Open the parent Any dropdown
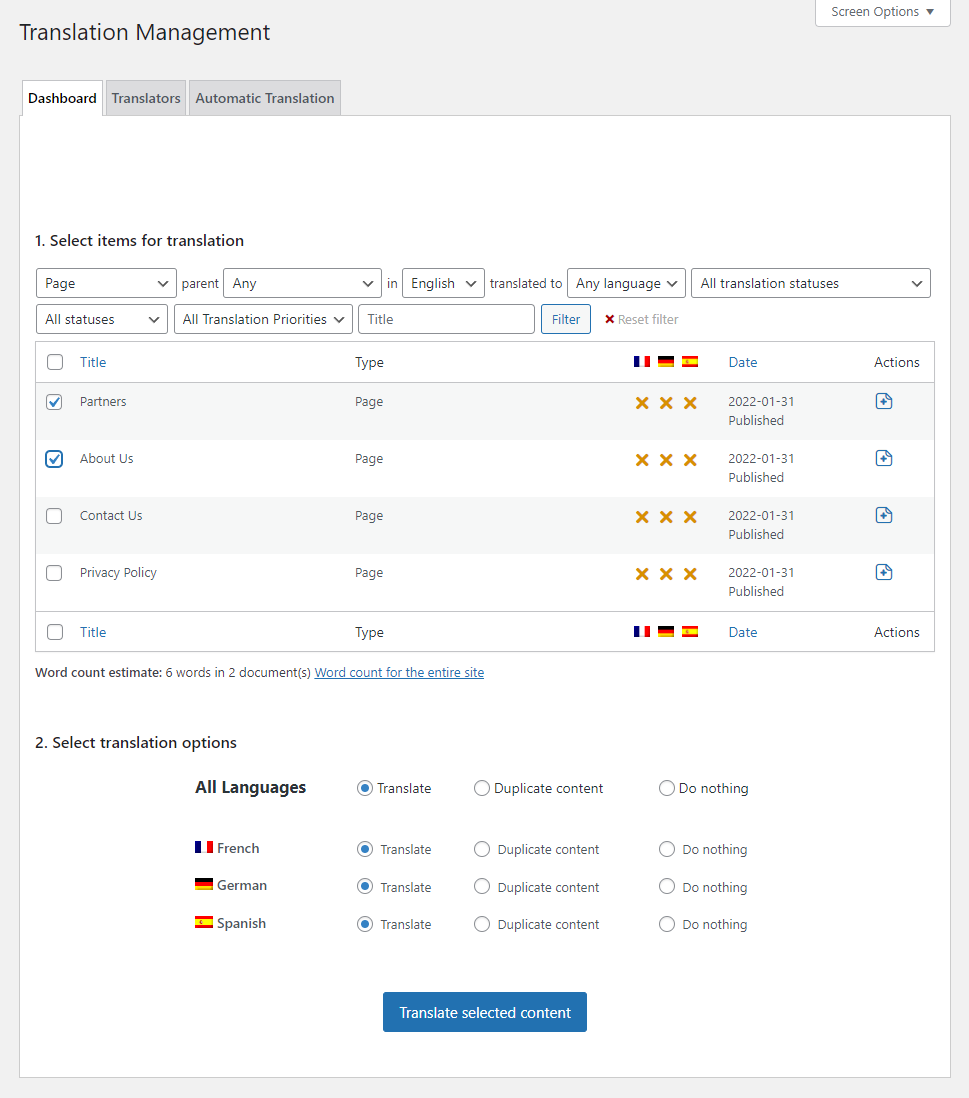 pyautogui.click(x=302, y=283)
